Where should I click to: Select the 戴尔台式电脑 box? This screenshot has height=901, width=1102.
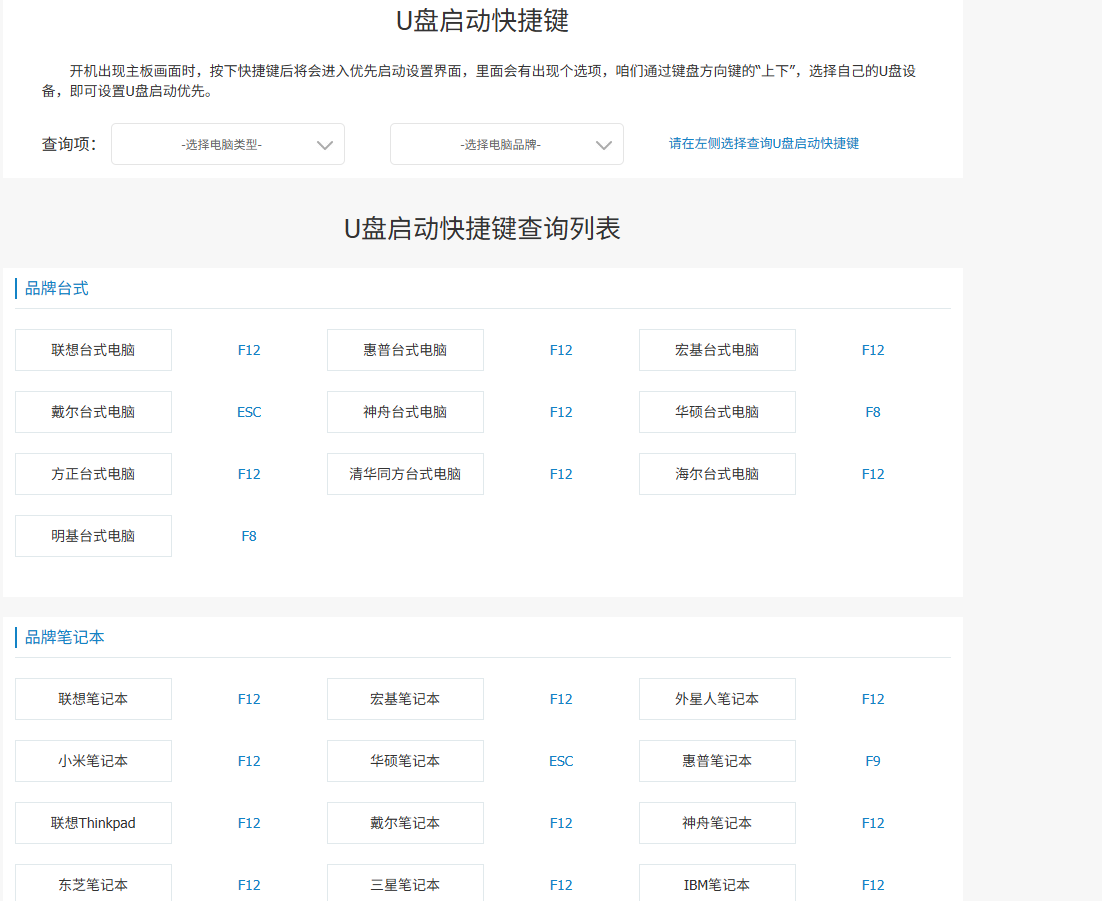(93, 412)
